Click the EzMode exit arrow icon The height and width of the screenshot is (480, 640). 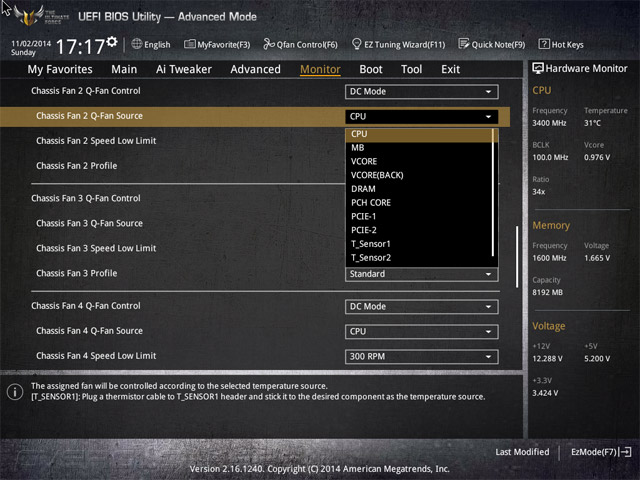click(625, 452)
